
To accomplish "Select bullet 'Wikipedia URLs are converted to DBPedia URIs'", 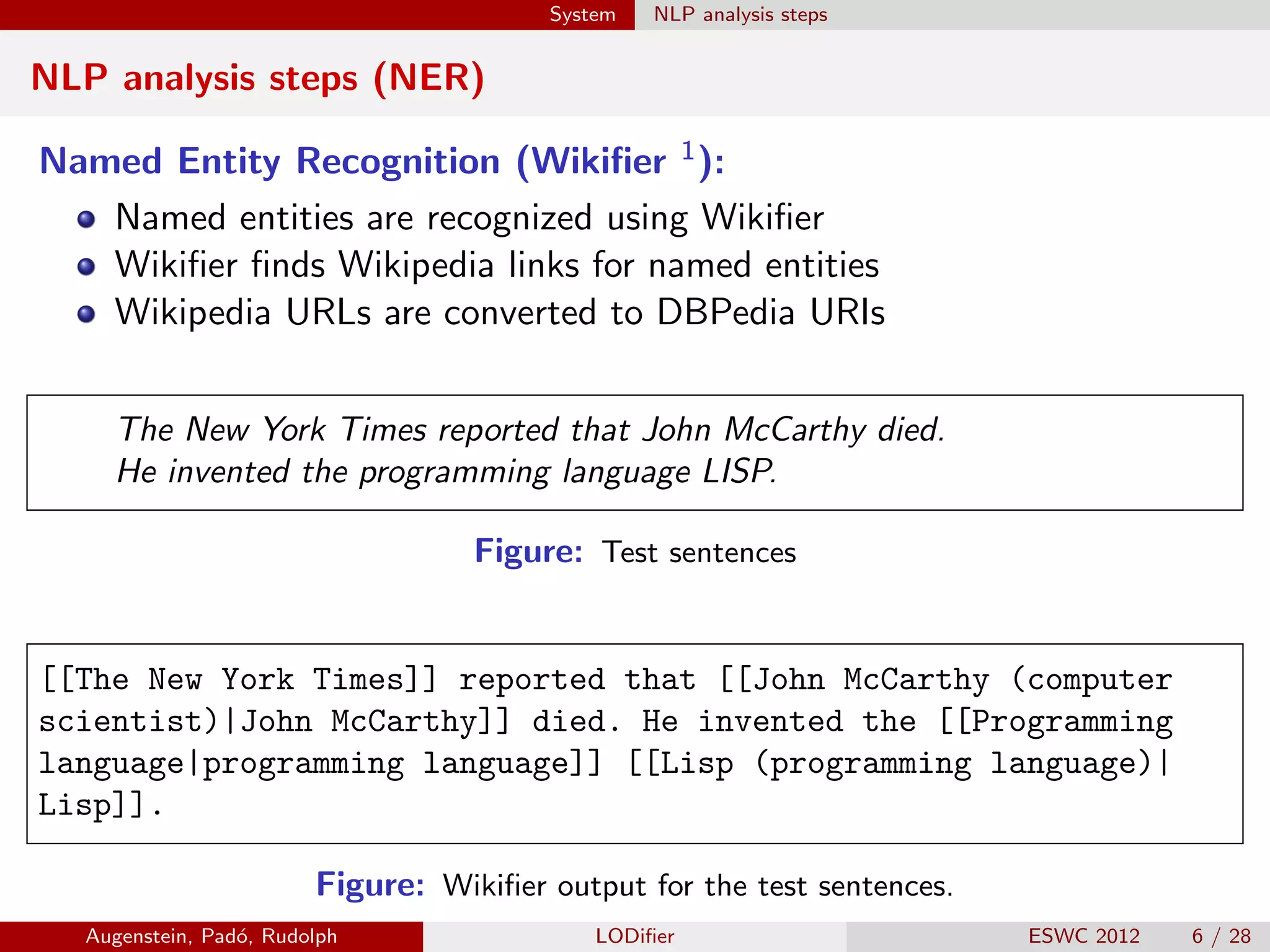I will click(500, 312).
